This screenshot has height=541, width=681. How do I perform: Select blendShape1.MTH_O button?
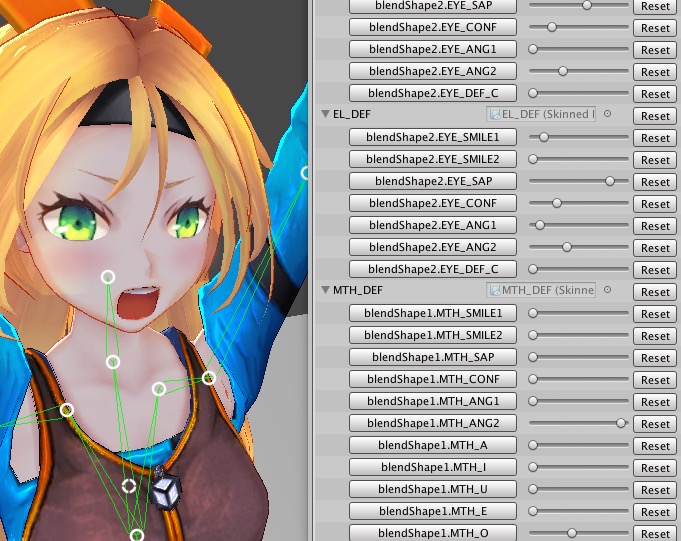coord(433,533)
